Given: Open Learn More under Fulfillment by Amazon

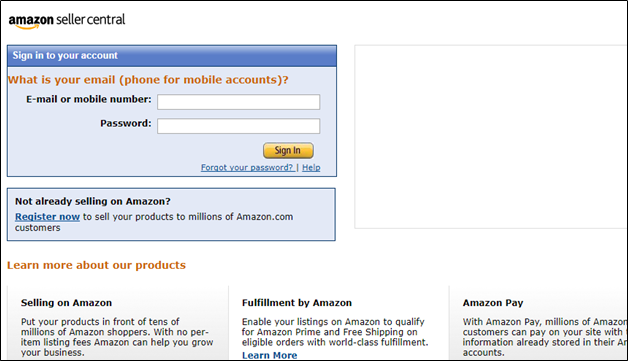Looking at the screenshot, I should (270, 355).
